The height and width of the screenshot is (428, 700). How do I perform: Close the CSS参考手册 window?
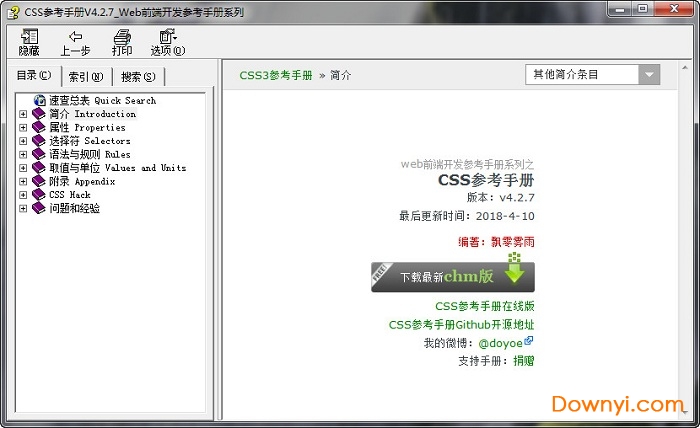click(674, 9)
